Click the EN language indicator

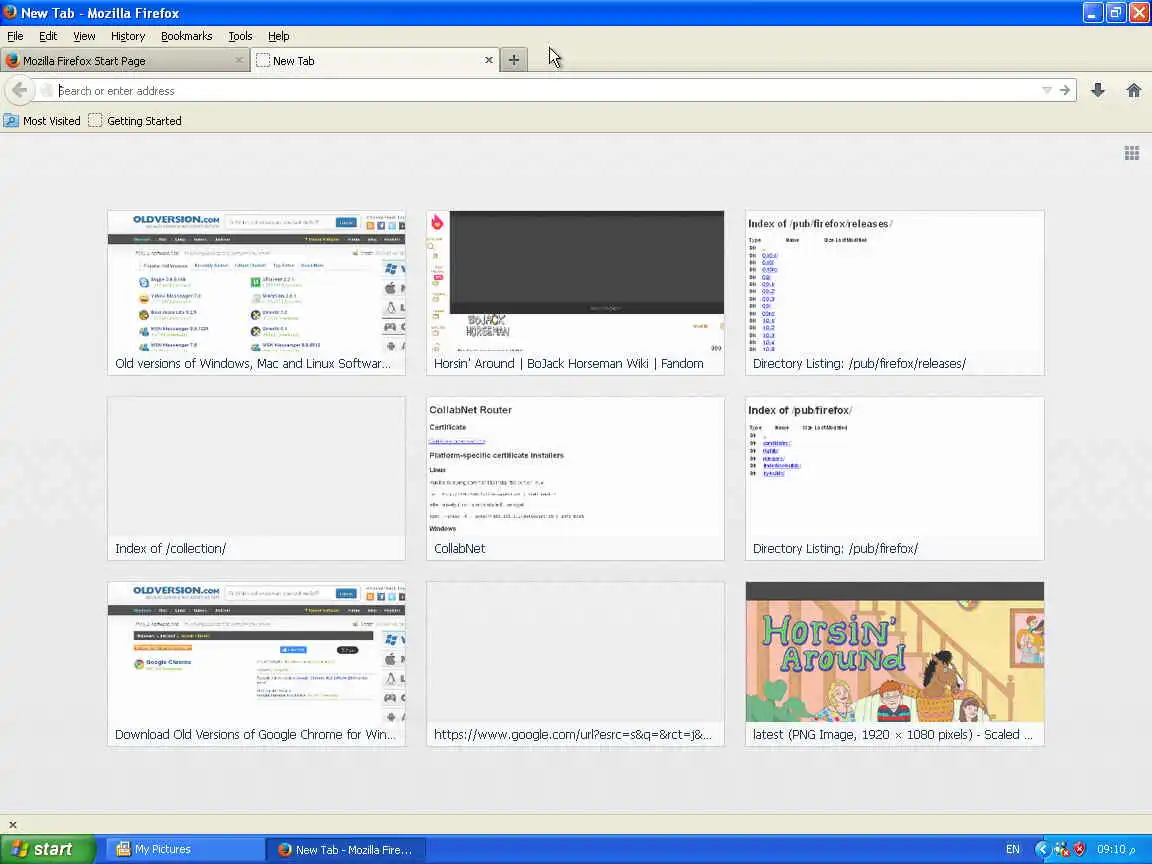click(x=1012, y=849)
